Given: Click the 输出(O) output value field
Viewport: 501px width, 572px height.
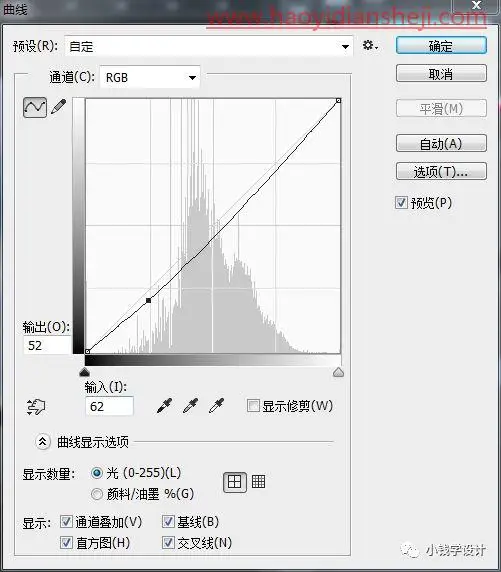Looking at the screenshot, I should tap(47, 345).
